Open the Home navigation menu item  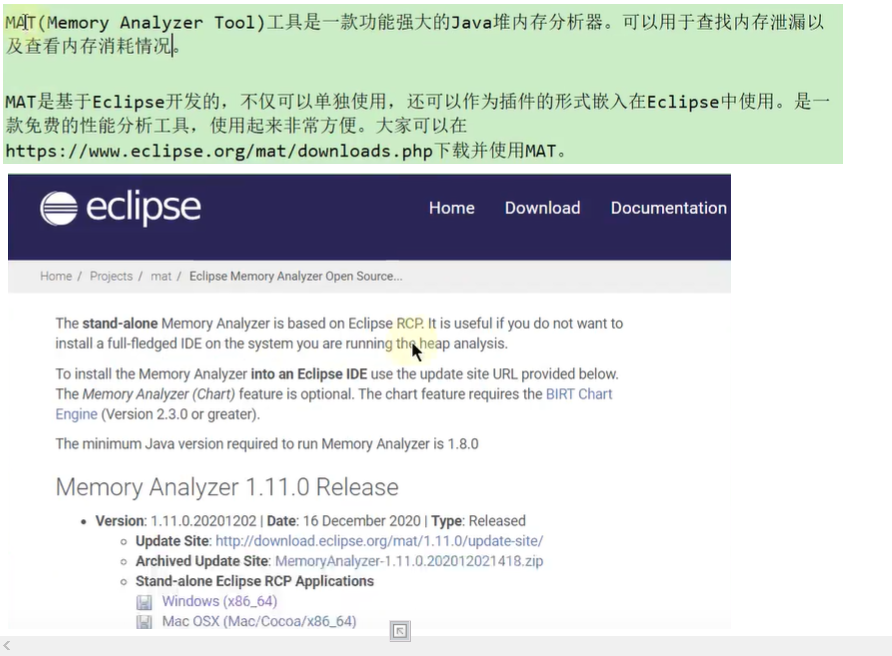[452, 208]
